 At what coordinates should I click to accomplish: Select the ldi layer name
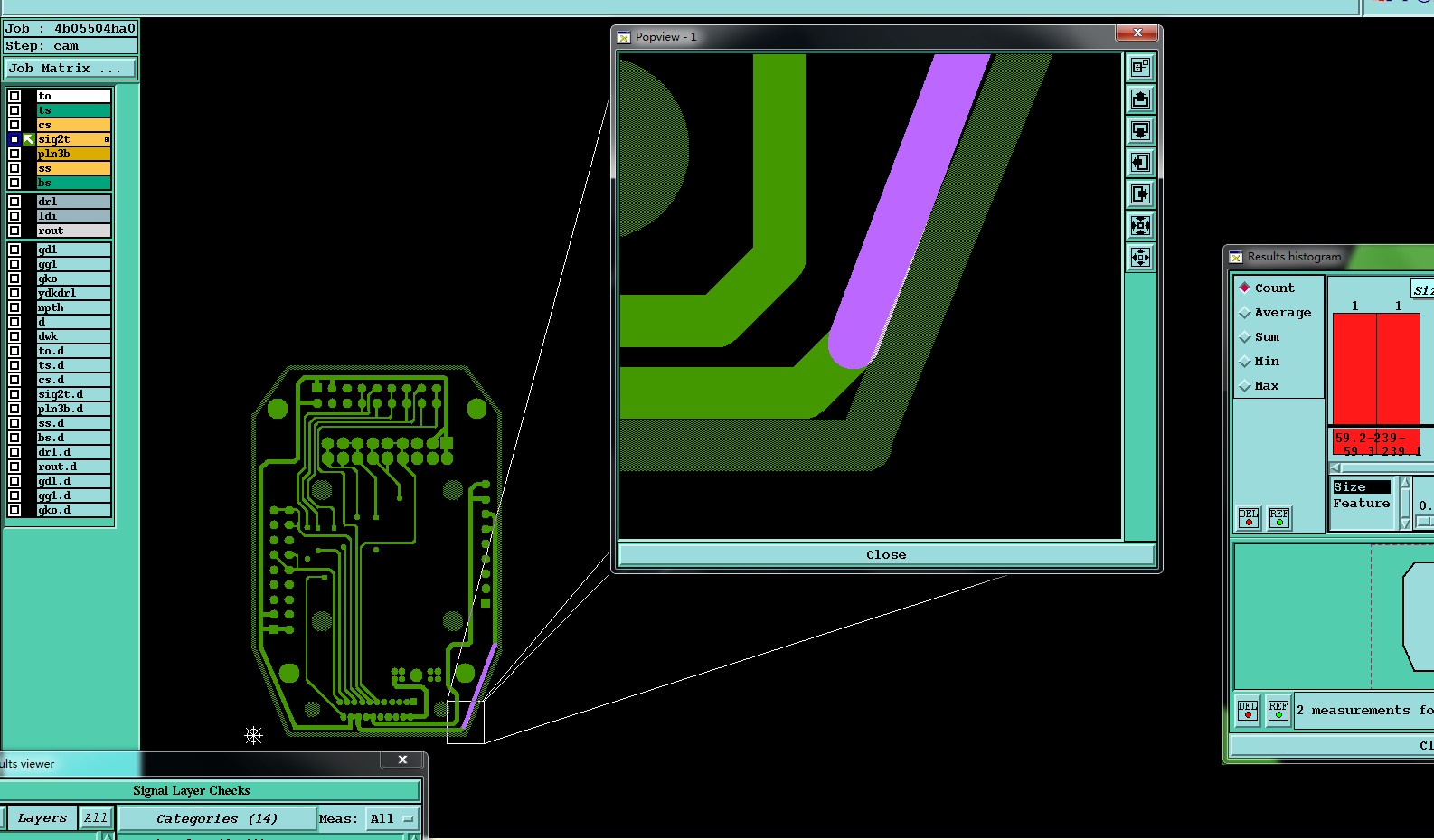point(73,216)
